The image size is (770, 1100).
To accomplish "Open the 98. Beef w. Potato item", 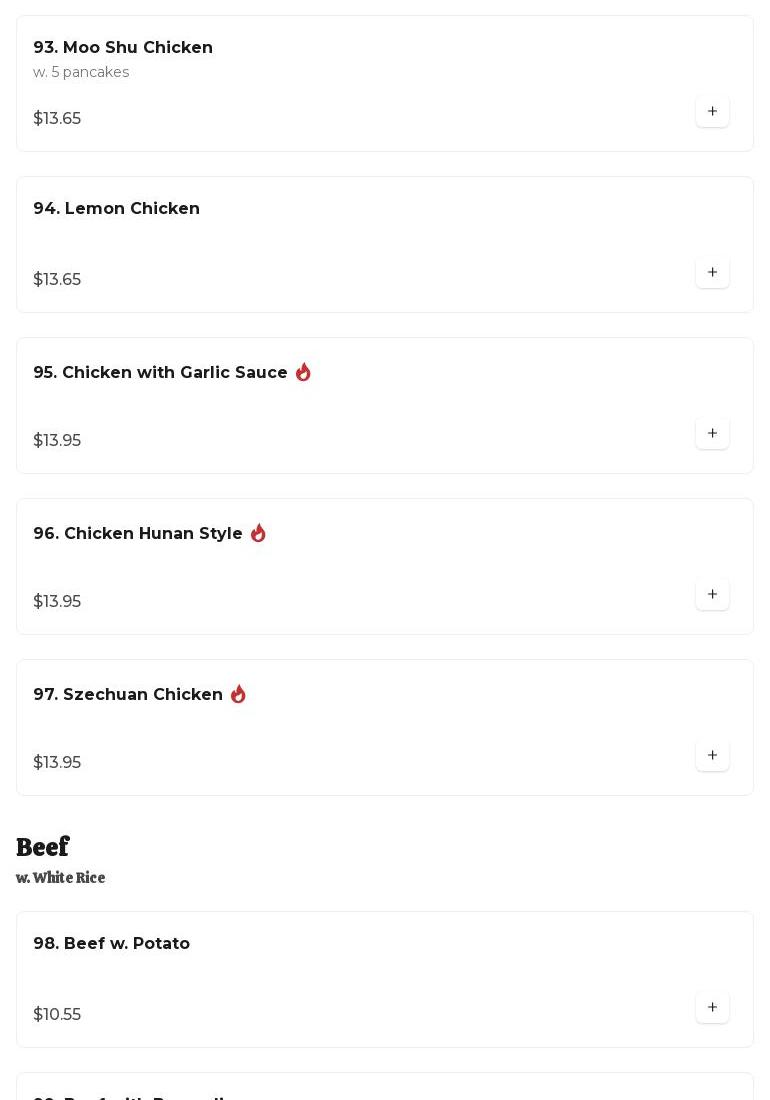I will click(x=111, y=944).
